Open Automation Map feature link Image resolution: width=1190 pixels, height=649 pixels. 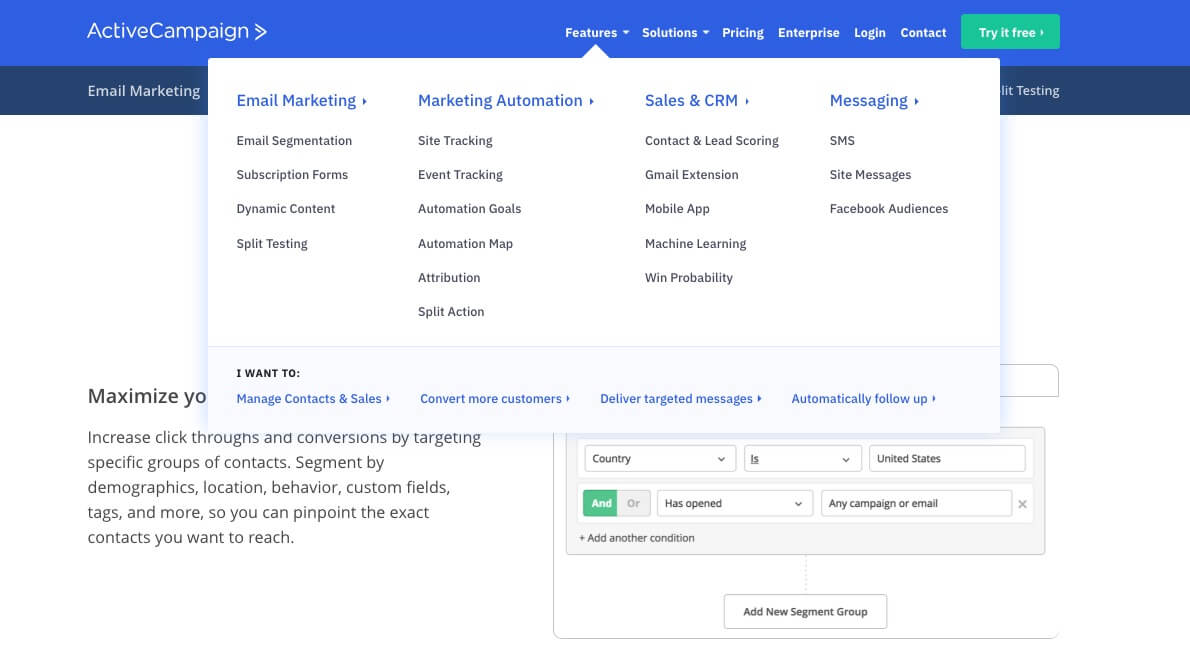click(465, 244)
